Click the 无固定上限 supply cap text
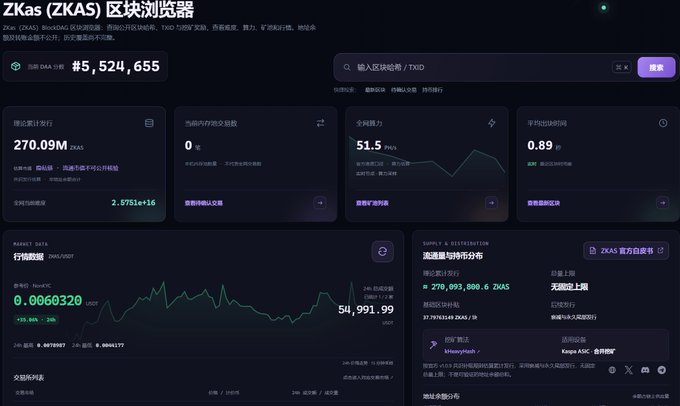This screenshot has height=406, width=680. point(569,287)
